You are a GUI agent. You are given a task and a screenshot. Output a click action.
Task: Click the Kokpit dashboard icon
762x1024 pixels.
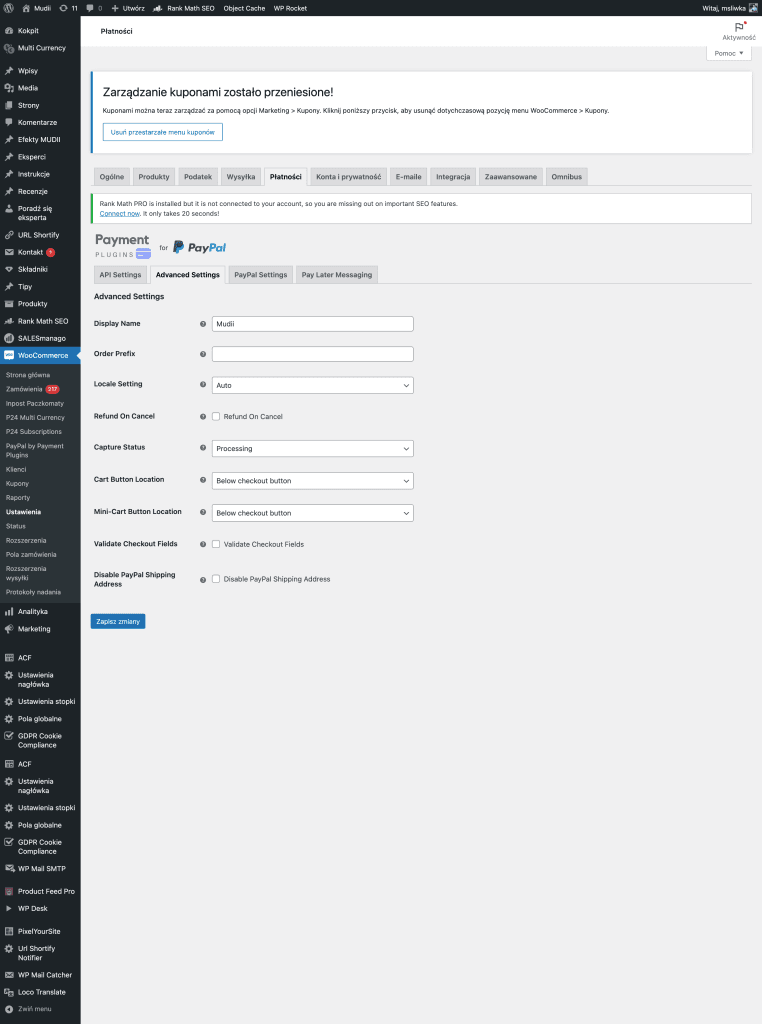tap(9, 31)
